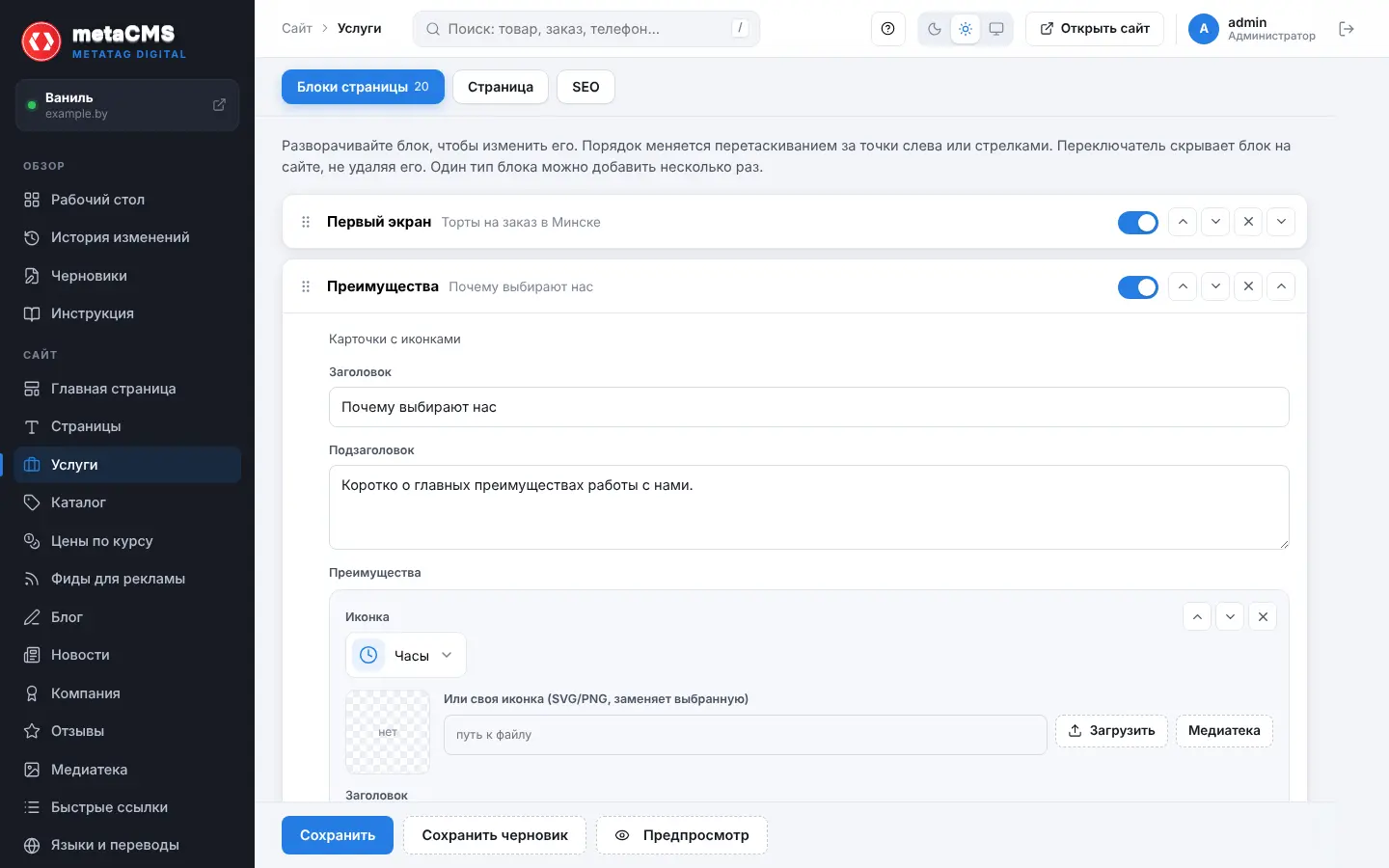Switch to Блоки страницы tab
The height and width of the screenshot is (868, 1389).
click(x=363, y=87)
